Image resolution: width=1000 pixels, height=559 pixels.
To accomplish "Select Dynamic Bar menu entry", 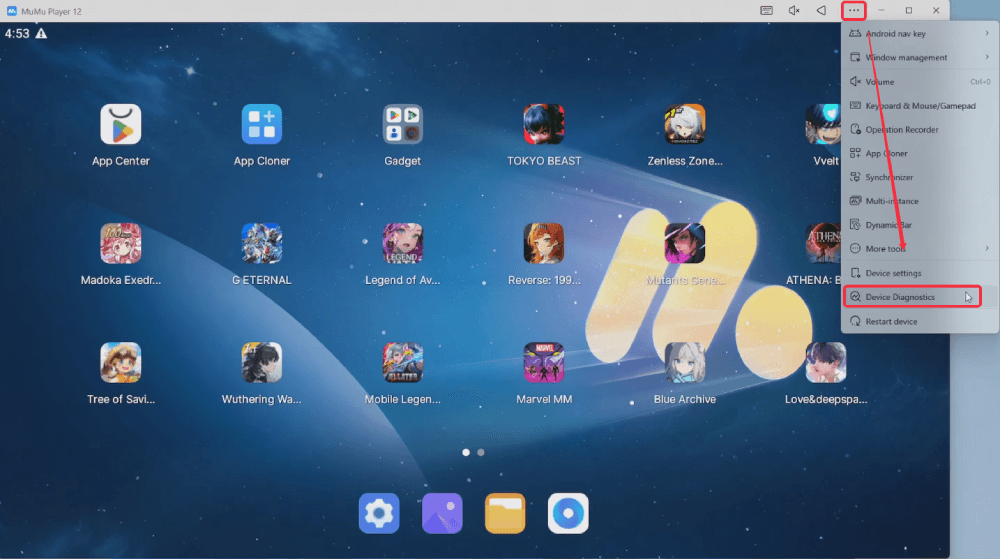I will point(920,225).
